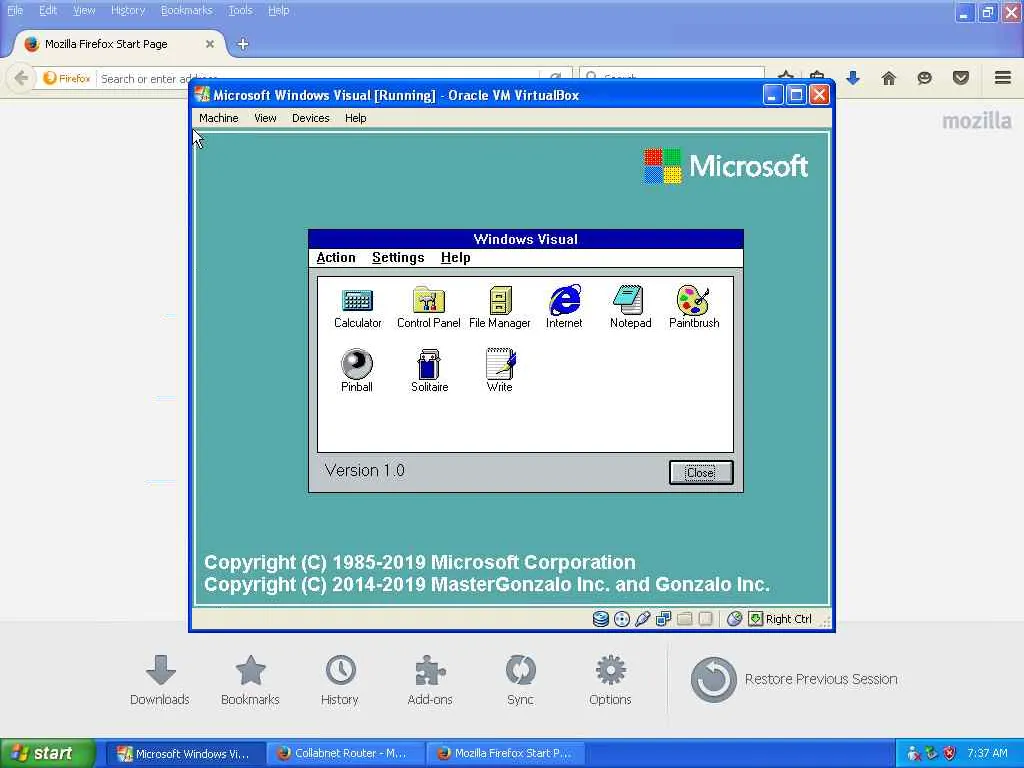Open Firefox Tools menu in menu bar
This screenshot has height=768, width=1024.
pos(240,10)
